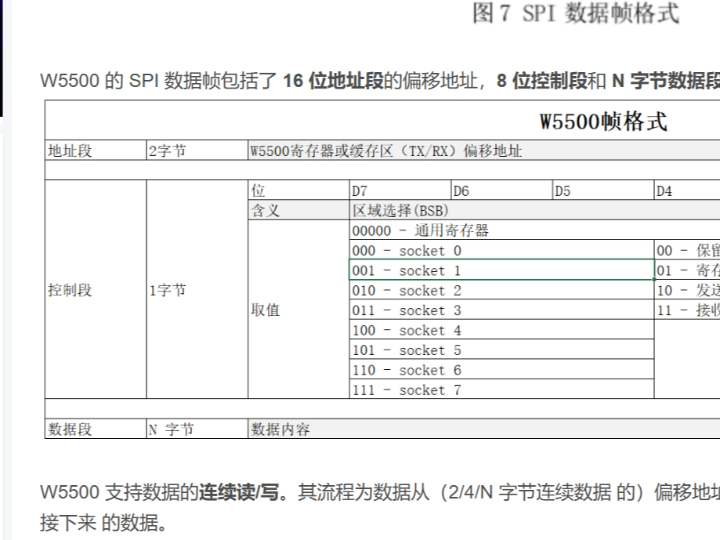The image size is (720, 540).
Task: Click the W5500帧格式 table header
Action: (602, 122)
